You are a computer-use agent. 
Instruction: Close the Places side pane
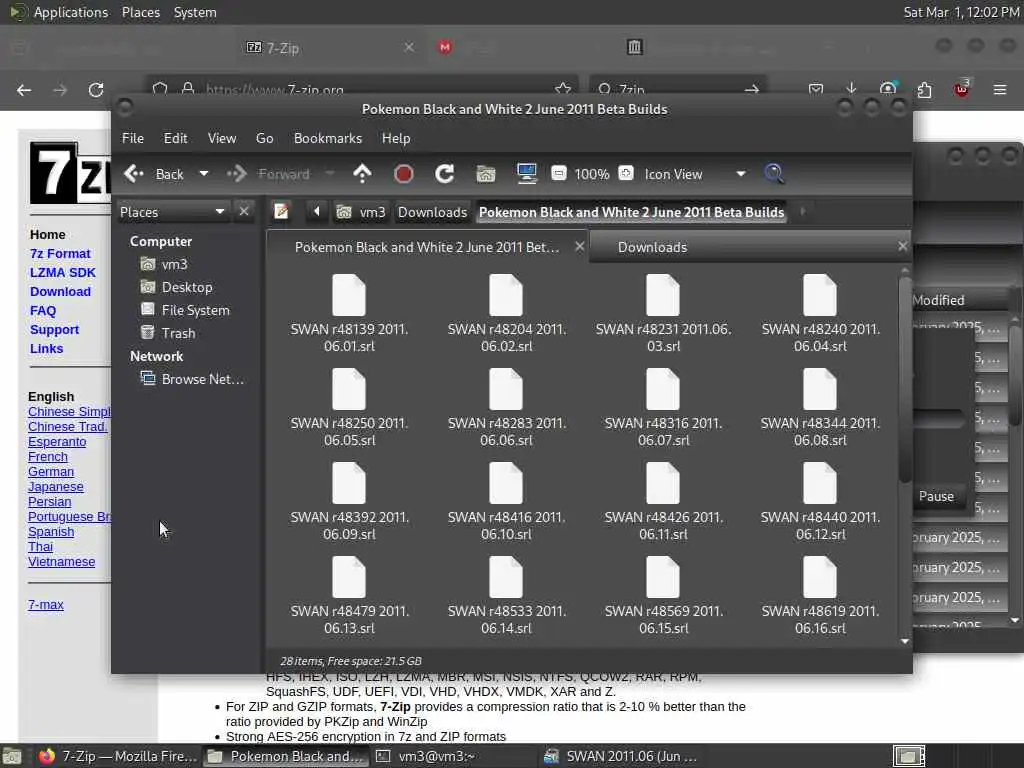(x=244, y=212)
